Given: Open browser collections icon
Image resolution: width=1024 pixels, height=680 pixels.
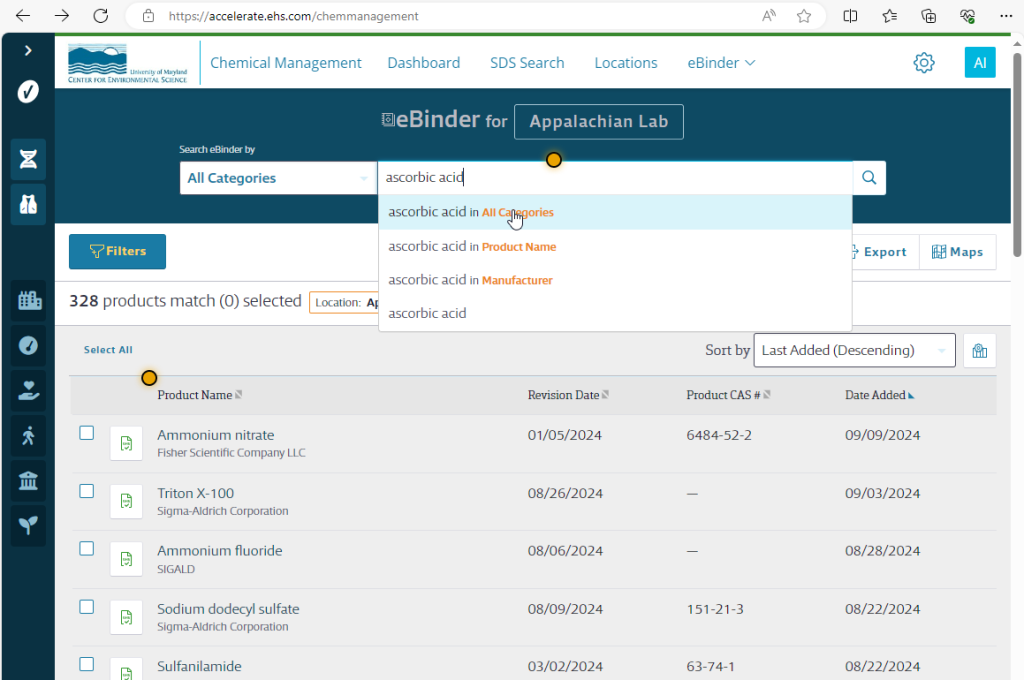Looking at the screenshot, I should click(x=929, y=16).
